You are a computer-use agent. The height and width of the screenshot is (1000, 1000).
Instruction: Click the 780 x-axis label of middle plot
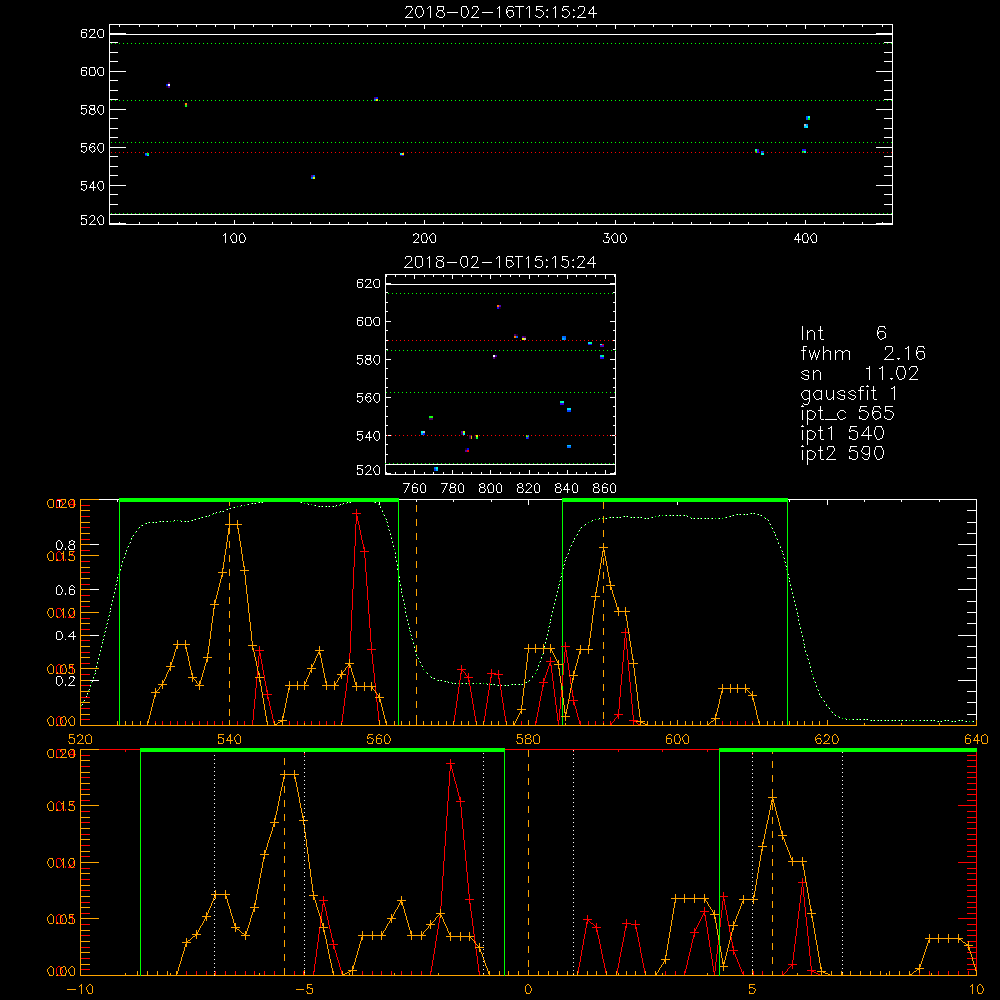[453, 489]
